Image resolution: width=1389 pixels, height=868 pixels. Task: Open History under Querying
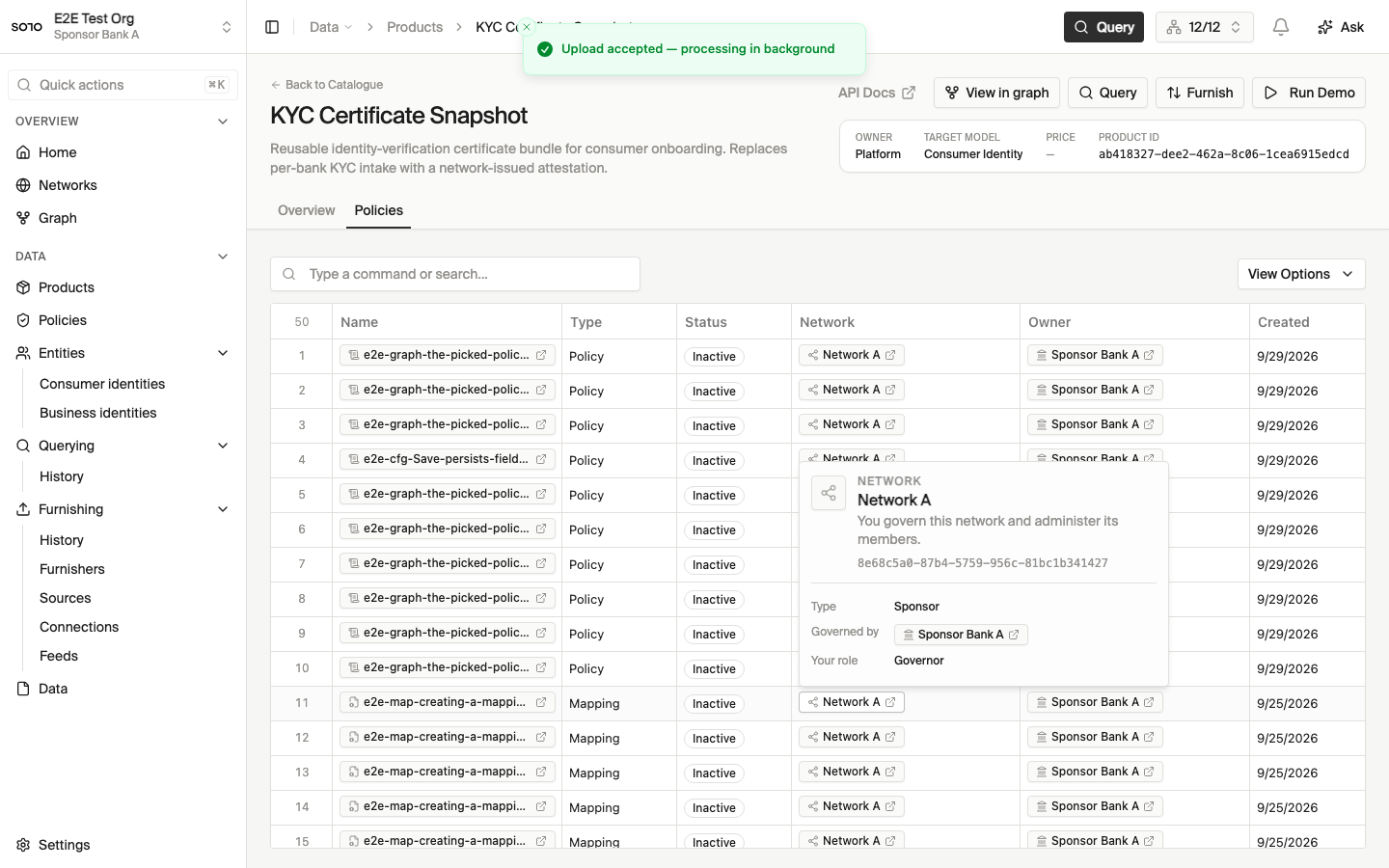tap(62, 476)
